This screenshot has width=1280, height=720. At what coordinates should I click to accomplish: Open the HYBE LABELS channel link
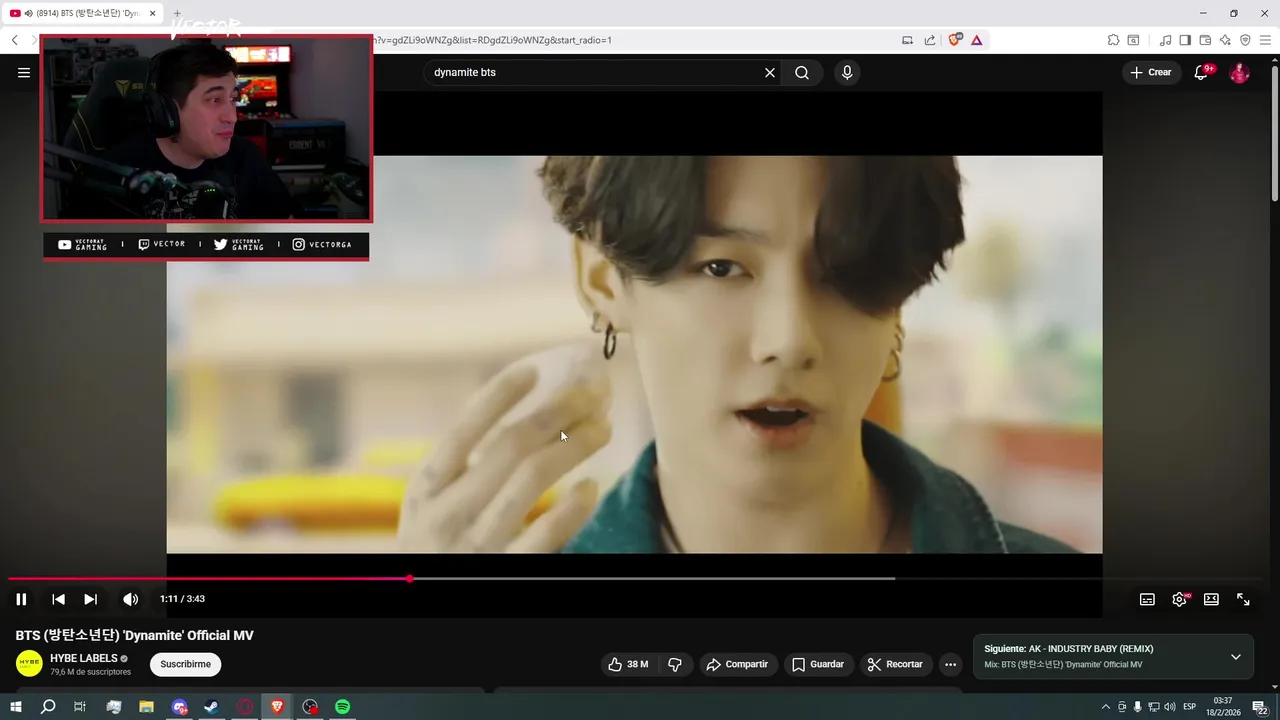coord(84,658)
